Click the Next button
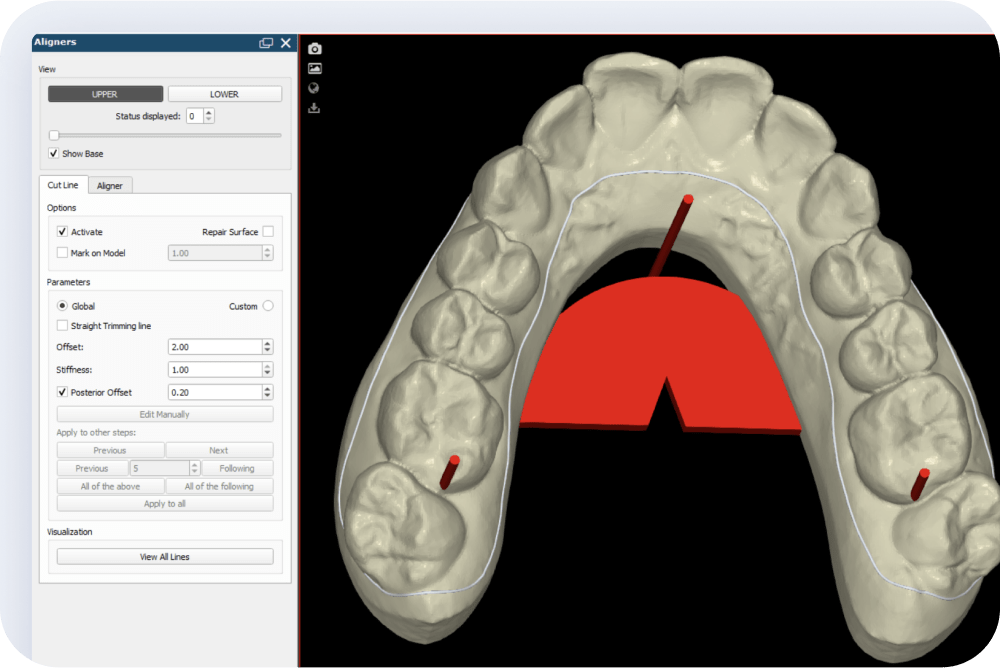The width and height of the screenshot is (1000, 668). [x=219, y=450]
